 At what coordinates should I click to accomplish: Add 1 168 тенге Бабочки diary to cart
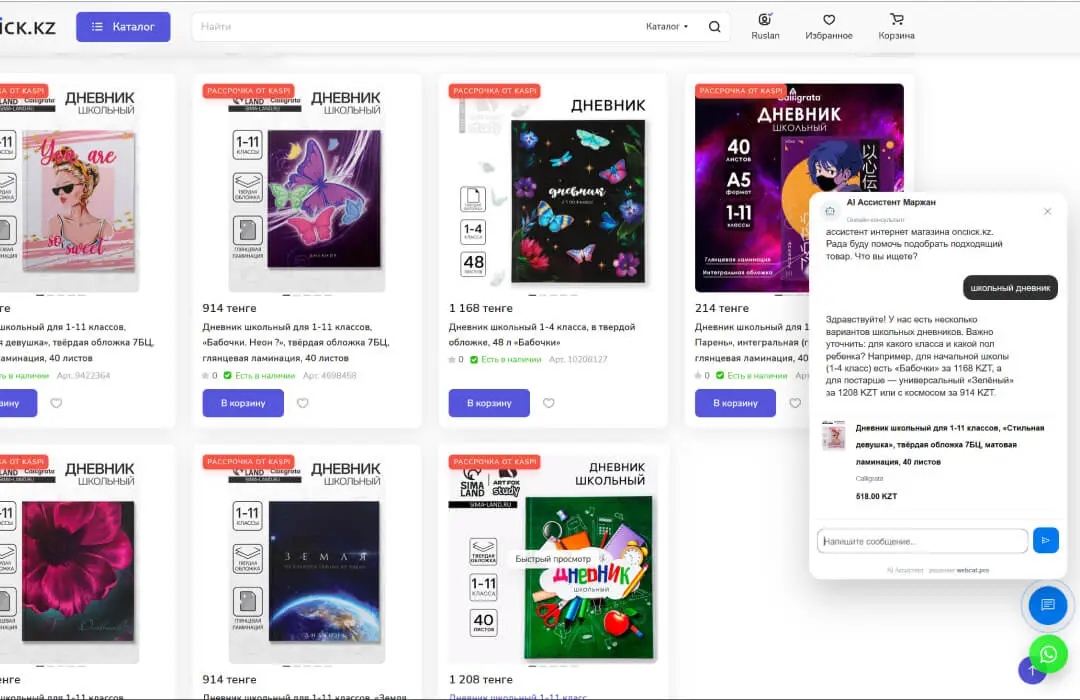pyautogui.click(x=489, y=403)
